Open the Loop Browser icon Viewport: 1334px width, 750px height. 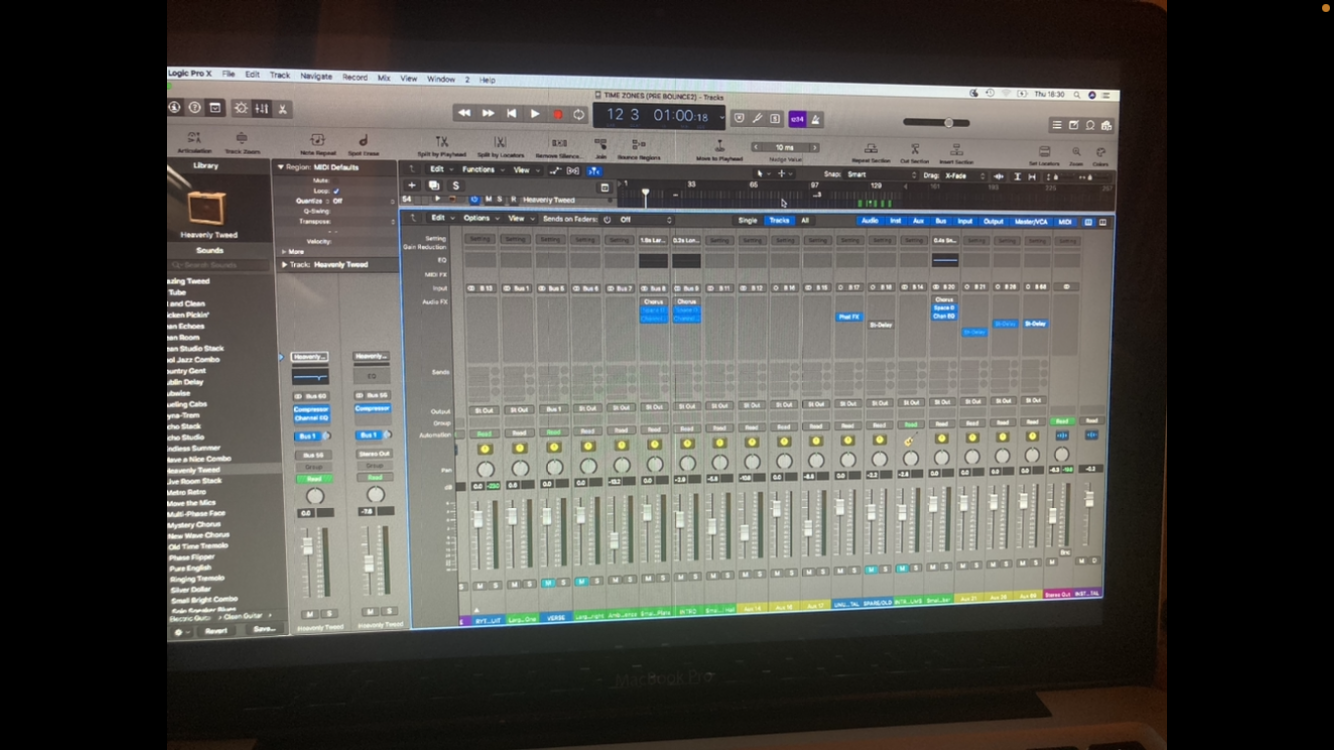1090,125
